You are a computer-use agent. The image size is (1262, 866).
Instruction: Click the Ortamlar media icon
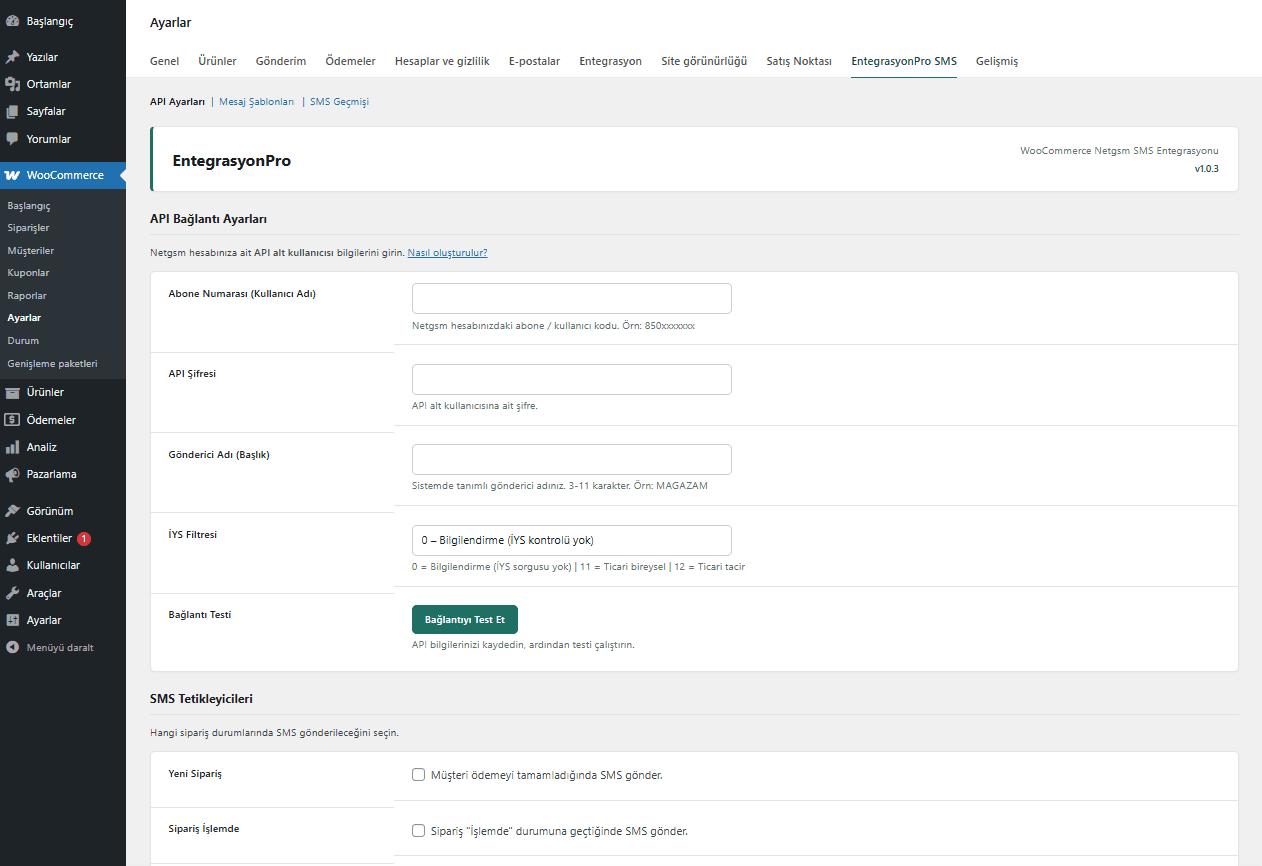click(x=12, y=84)
